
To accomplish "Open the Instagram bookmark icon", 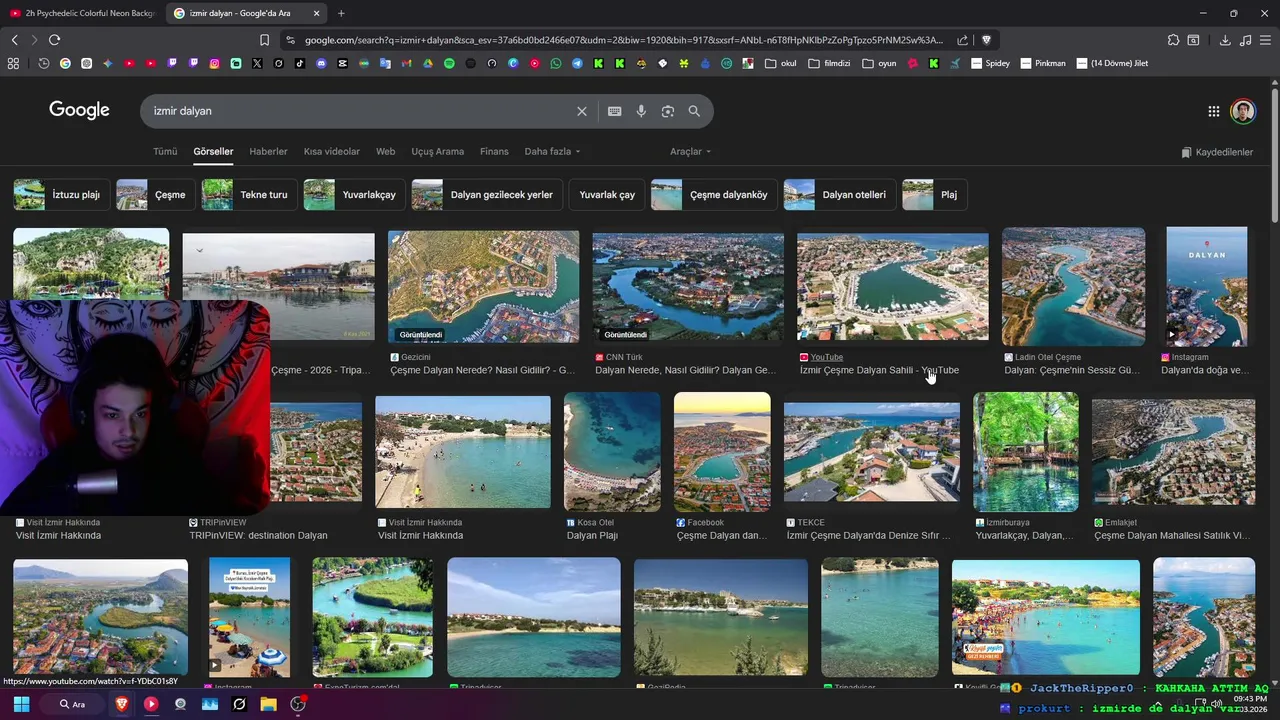I will 214,63.
